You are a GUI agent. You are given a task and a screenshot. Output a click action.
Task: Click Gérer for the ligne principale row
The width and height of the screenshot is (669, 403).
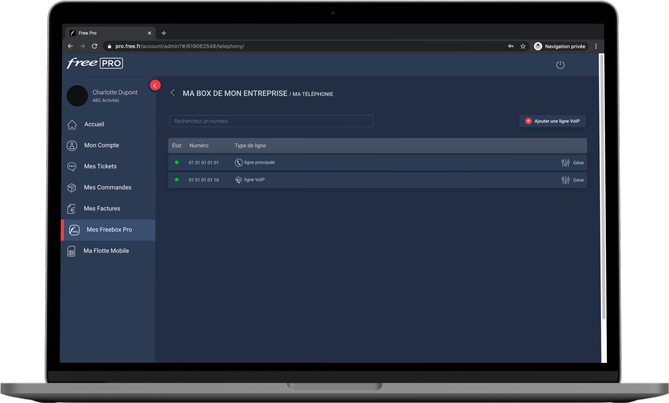coord(573,163)
